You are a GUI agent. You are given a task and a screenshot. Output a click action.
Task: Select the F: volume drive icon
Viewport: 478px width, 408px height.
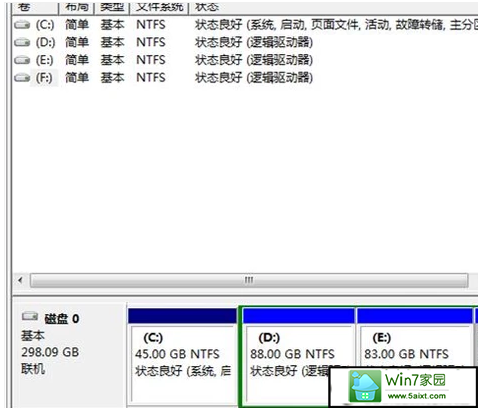(22, 78)
